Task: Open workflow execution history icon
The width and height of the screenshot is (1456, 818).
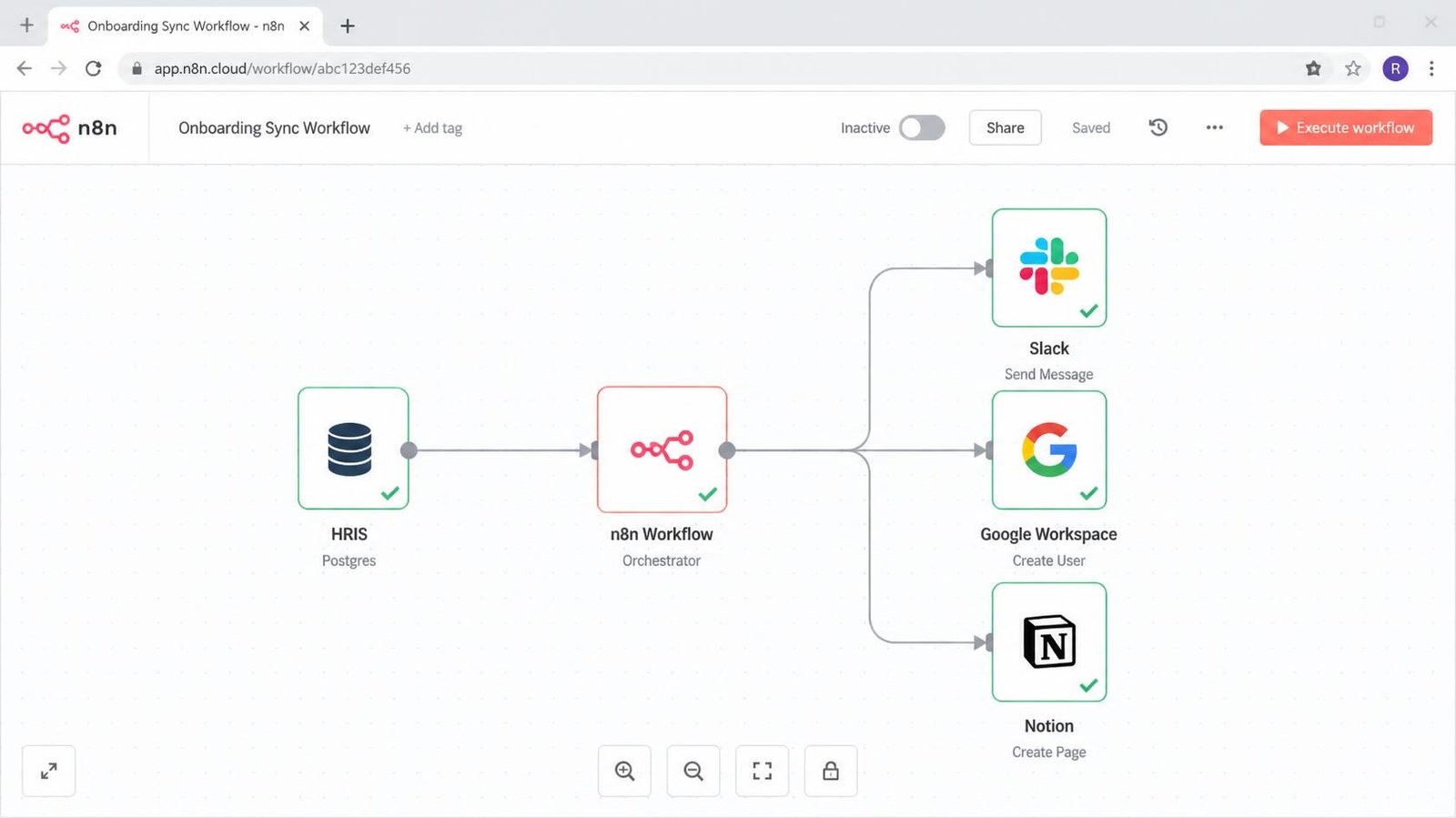Action: 1158,127
